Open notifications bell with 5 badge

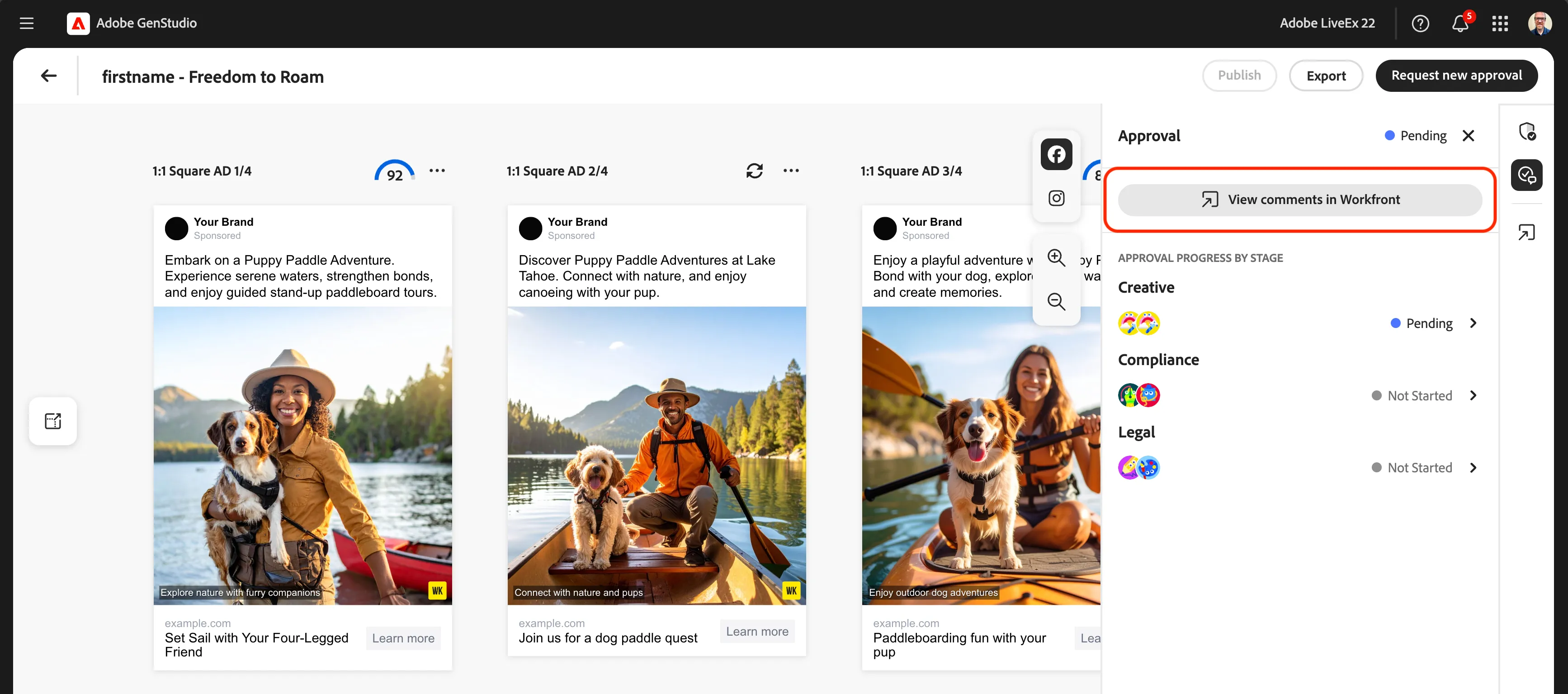[x=1460, y=23]
